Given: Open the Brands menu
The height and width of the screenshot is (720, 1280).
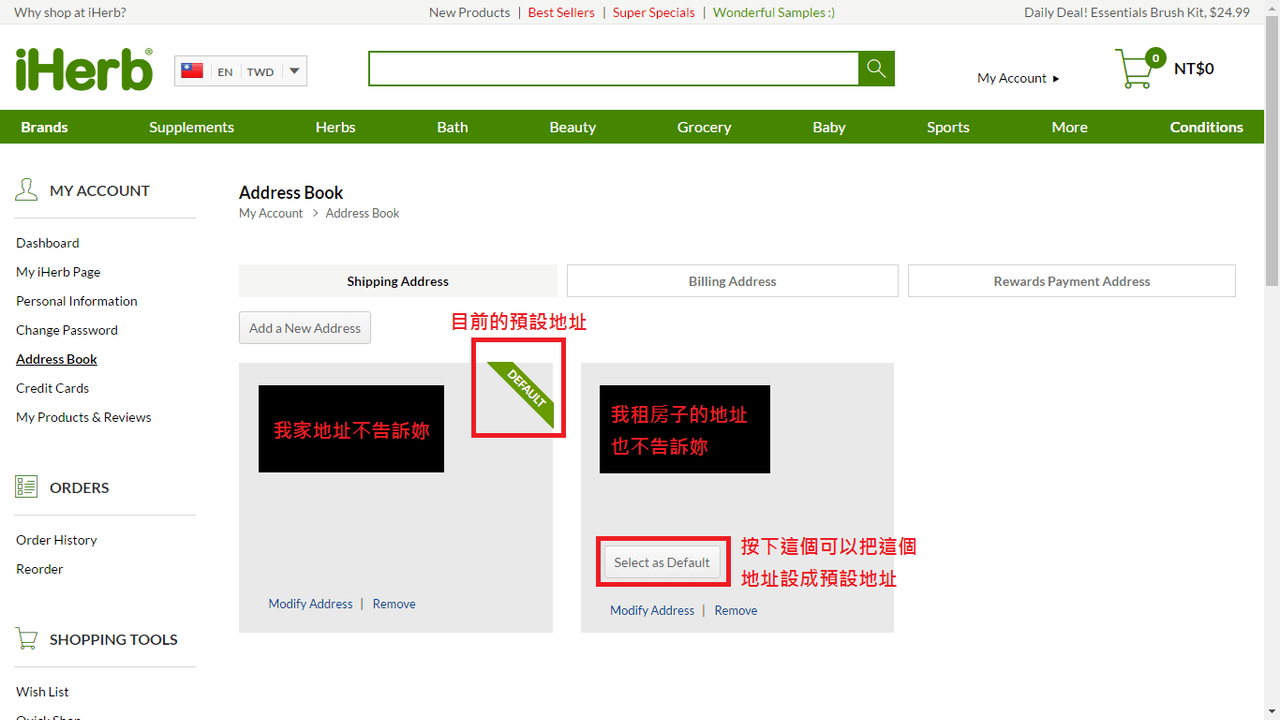Looking at the screenshot, I should 45,127.
